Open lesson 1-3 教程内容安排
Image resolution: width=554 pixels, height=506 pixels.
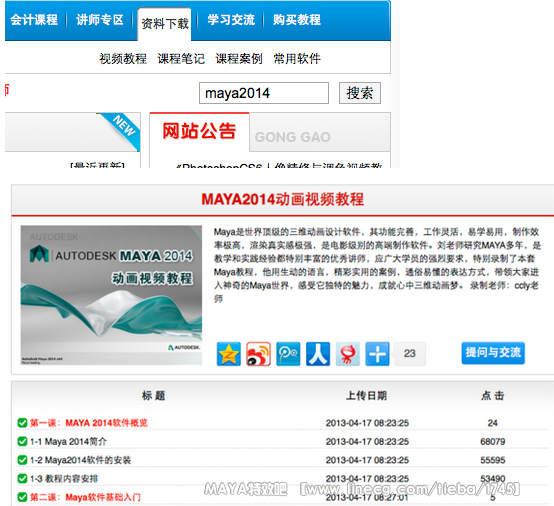point(64,479)
